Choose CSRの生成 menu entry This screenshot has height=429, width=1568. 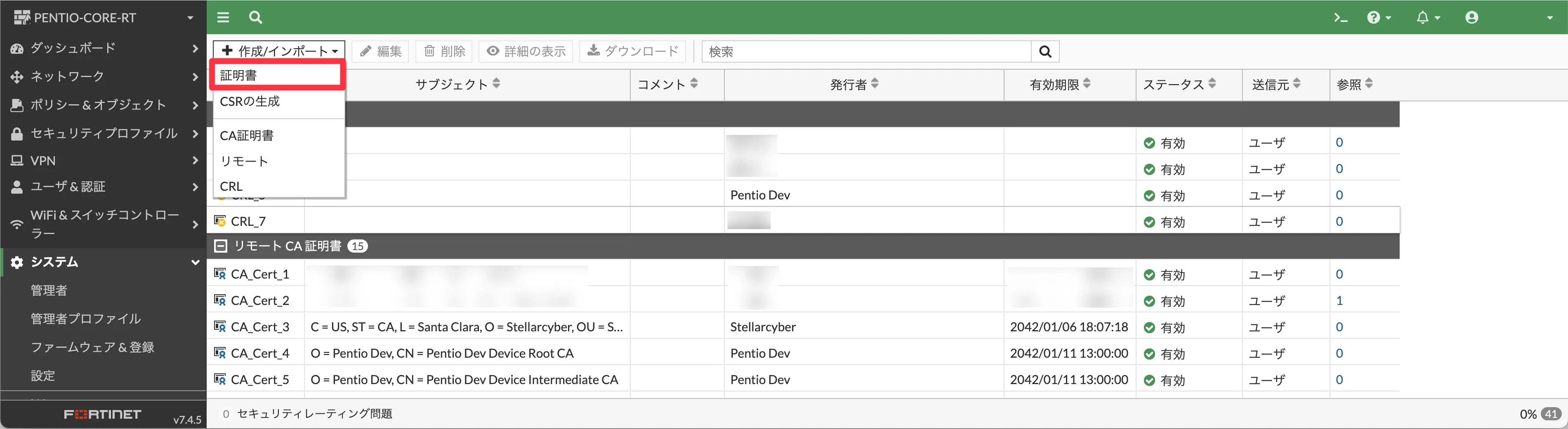pos(250,101)
